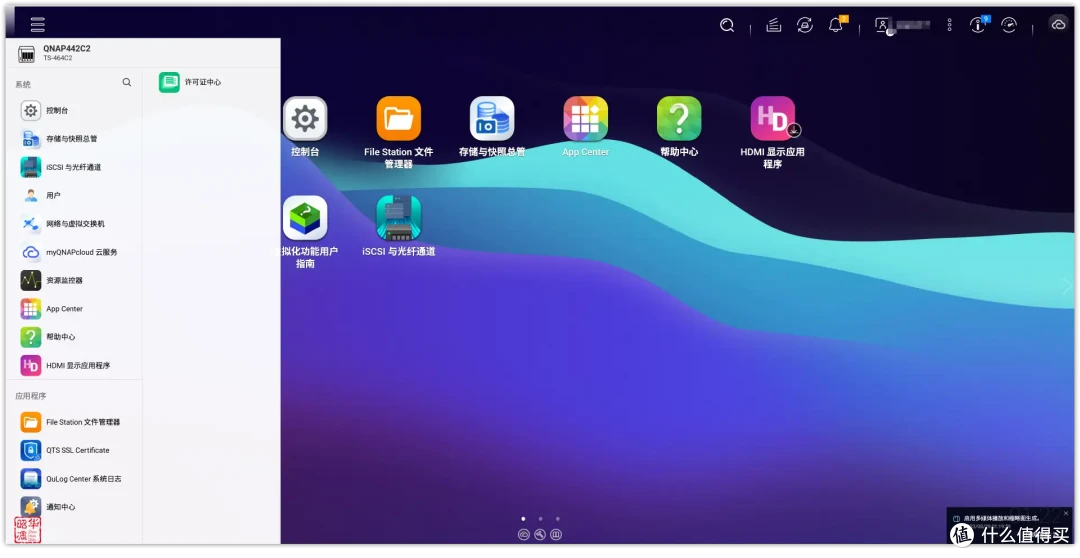Click the feedback book round icon at bottom
1080x558 pixels.
tap(556, 535)
